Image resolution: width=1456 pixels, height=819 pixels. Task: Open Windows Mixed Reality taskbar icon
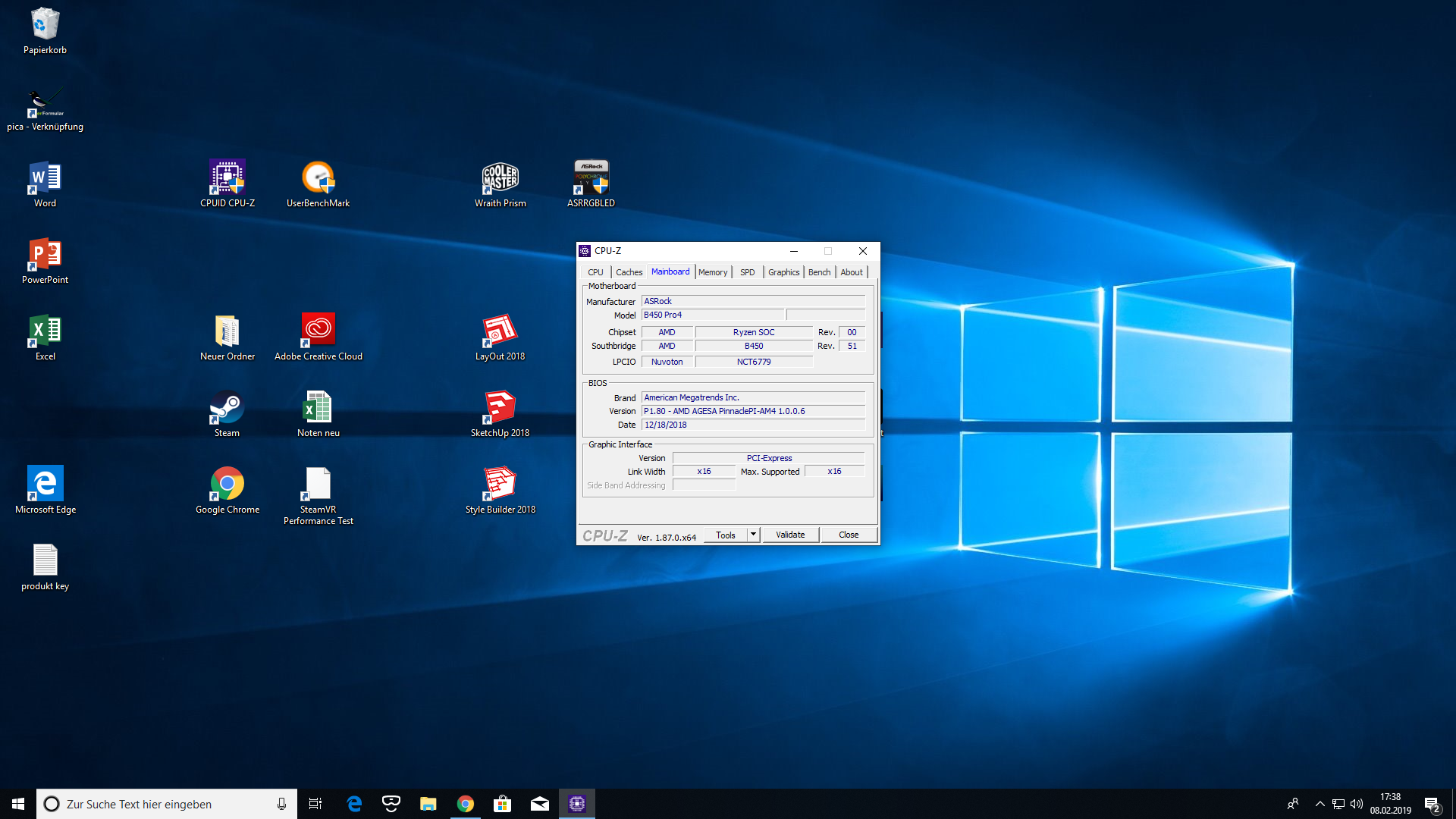(391, 804)
